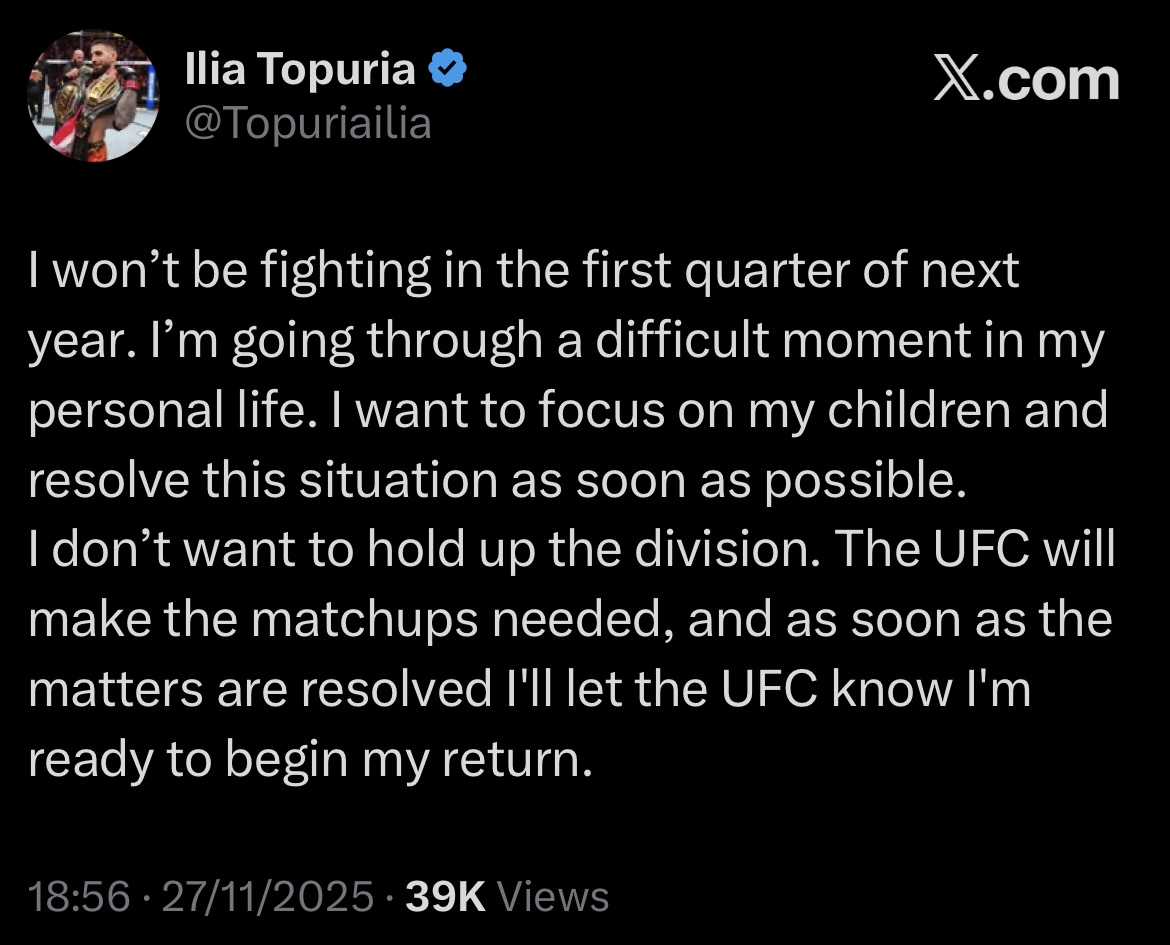Click the 27/11/2025 post date
The width and height of the screenshot is (1170, 945).
(267, 896)
